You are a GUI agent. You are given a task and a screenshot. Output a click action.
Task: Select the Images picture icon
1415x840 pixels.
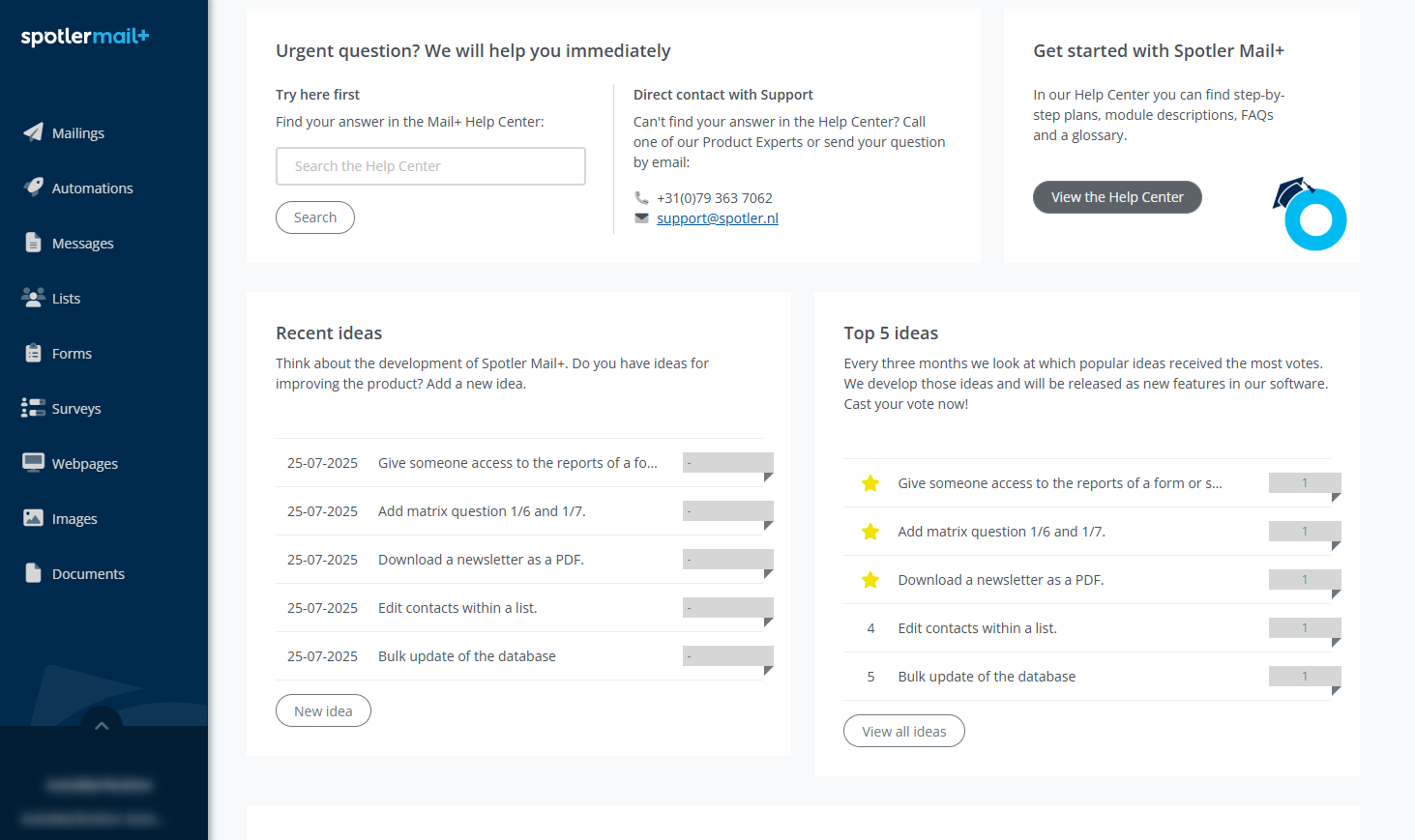(x=33, y=518)
